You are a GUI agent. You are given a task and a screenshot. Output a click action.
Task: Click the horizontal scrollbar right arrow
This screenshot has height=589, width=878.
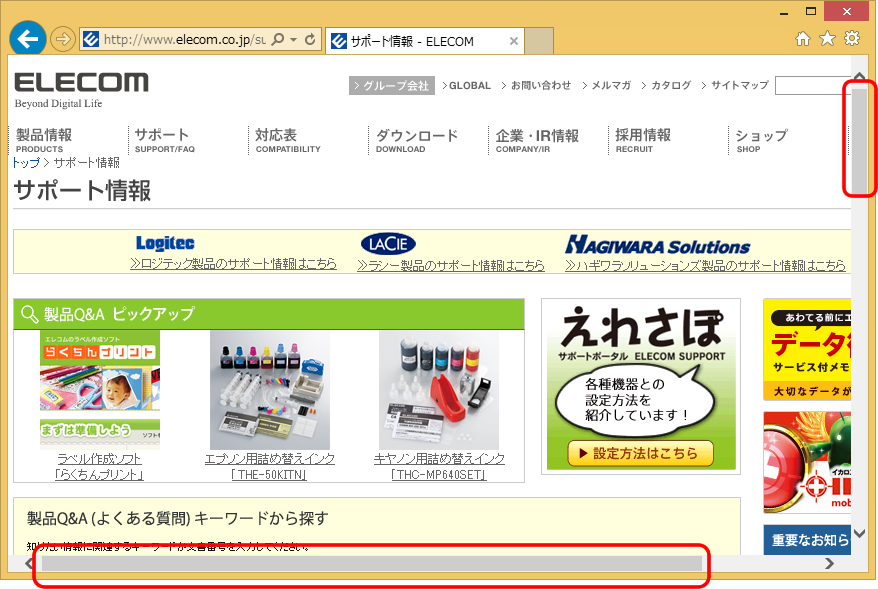pos(829,563)
